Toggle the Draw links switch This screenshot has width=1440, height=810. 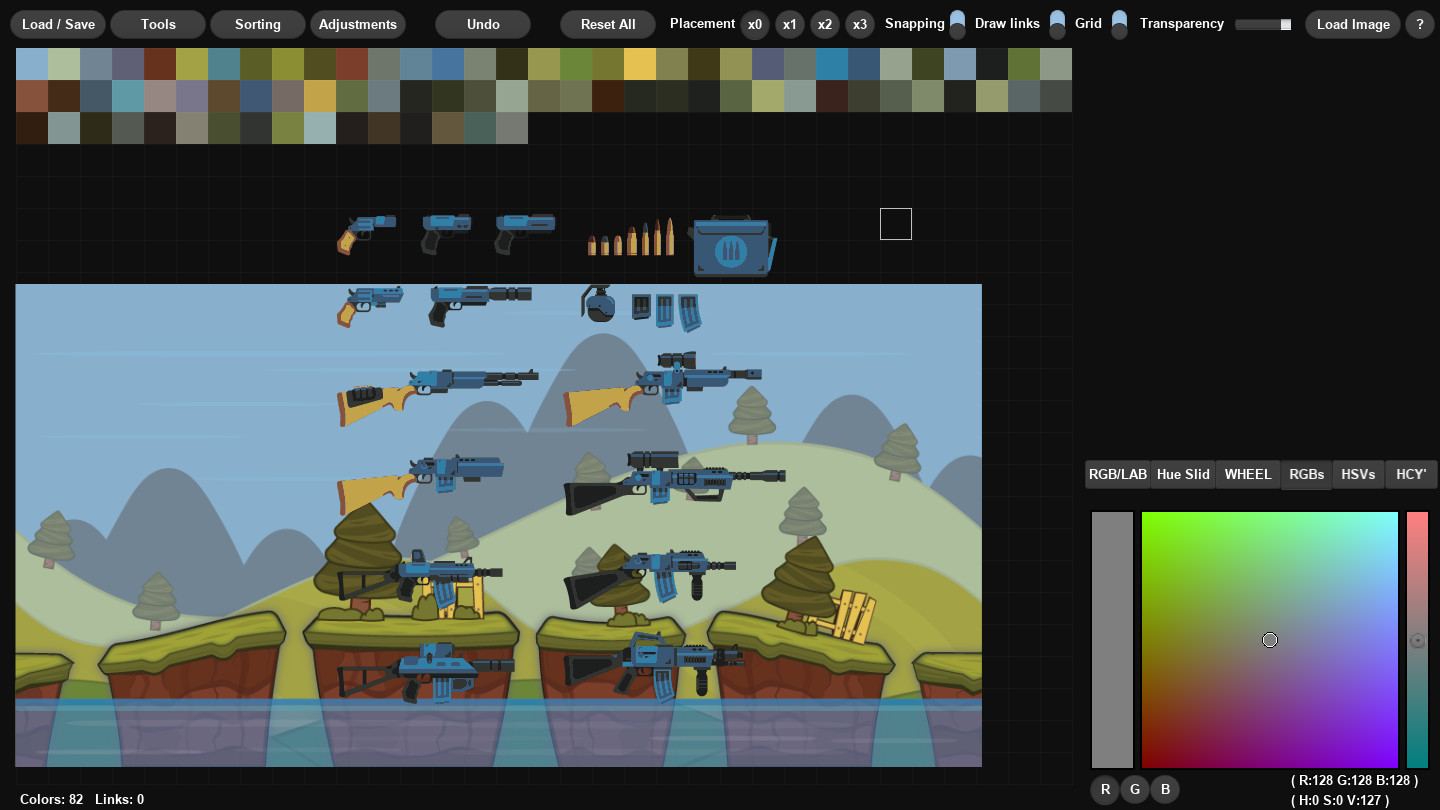(1057, 22)
